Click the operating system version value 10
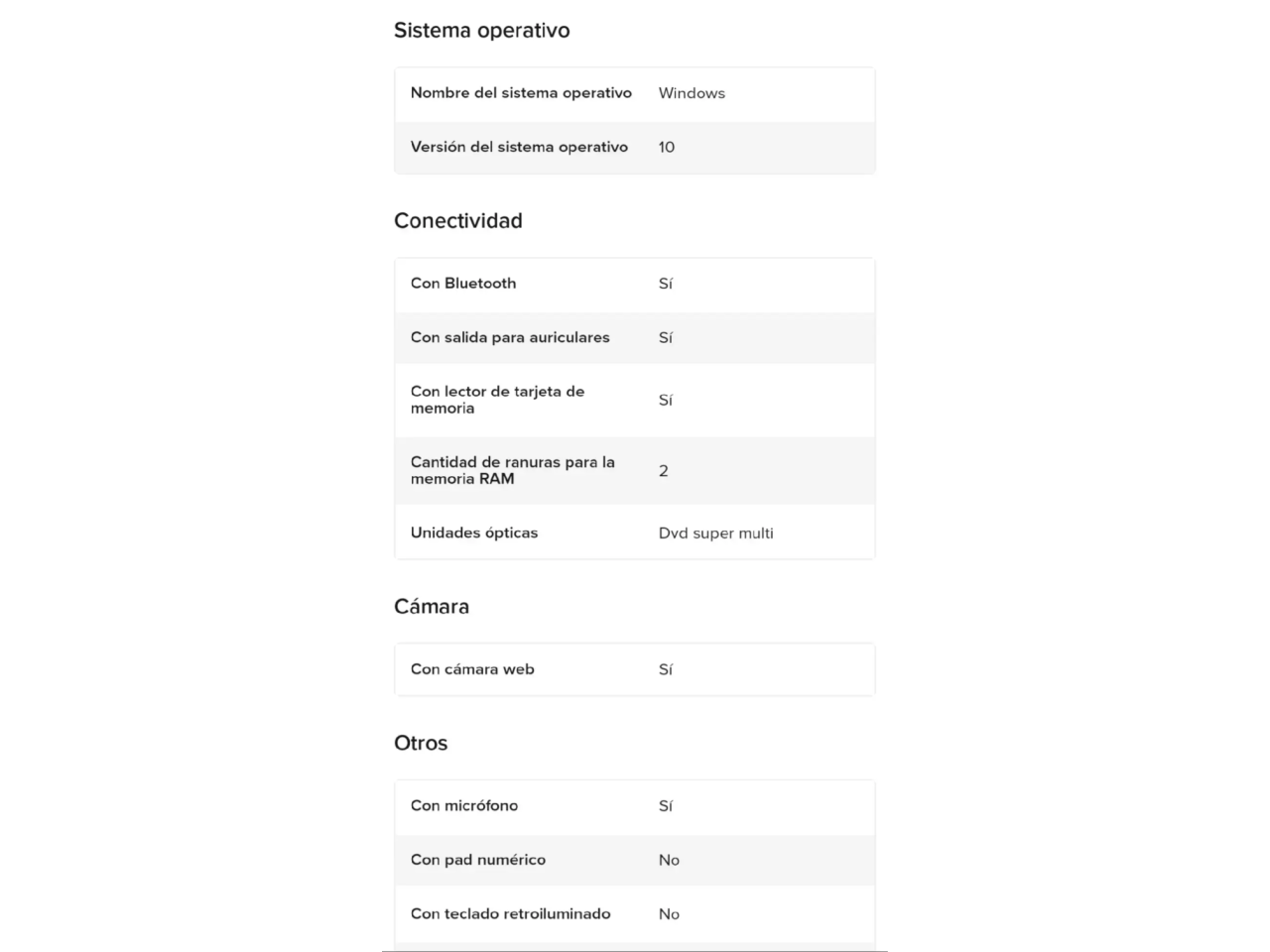The height and width of the screenshot is (952, 1270). pyautogui.click(x=667, y=147)
